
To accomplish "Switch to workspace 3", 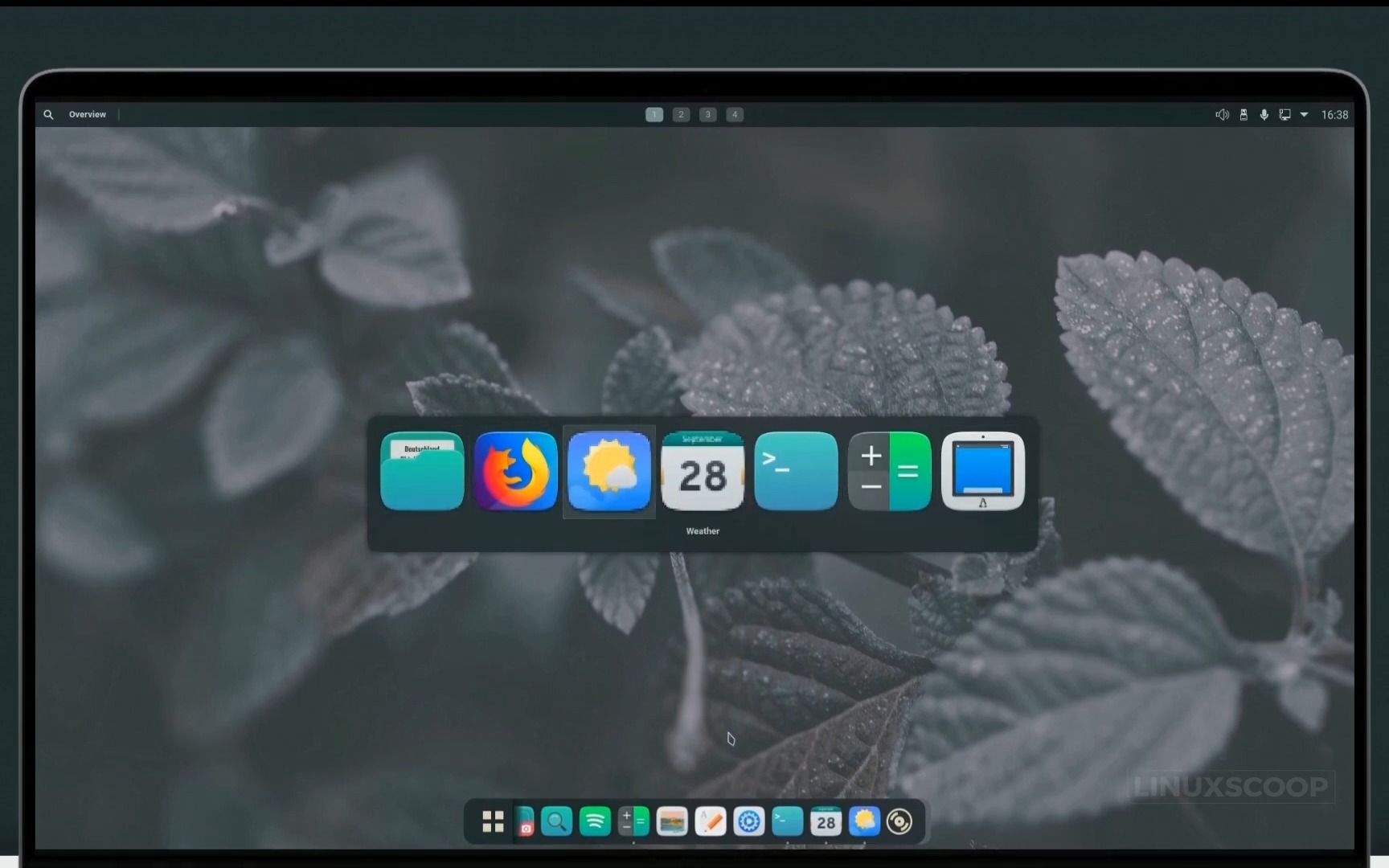I will click(708, 114).
